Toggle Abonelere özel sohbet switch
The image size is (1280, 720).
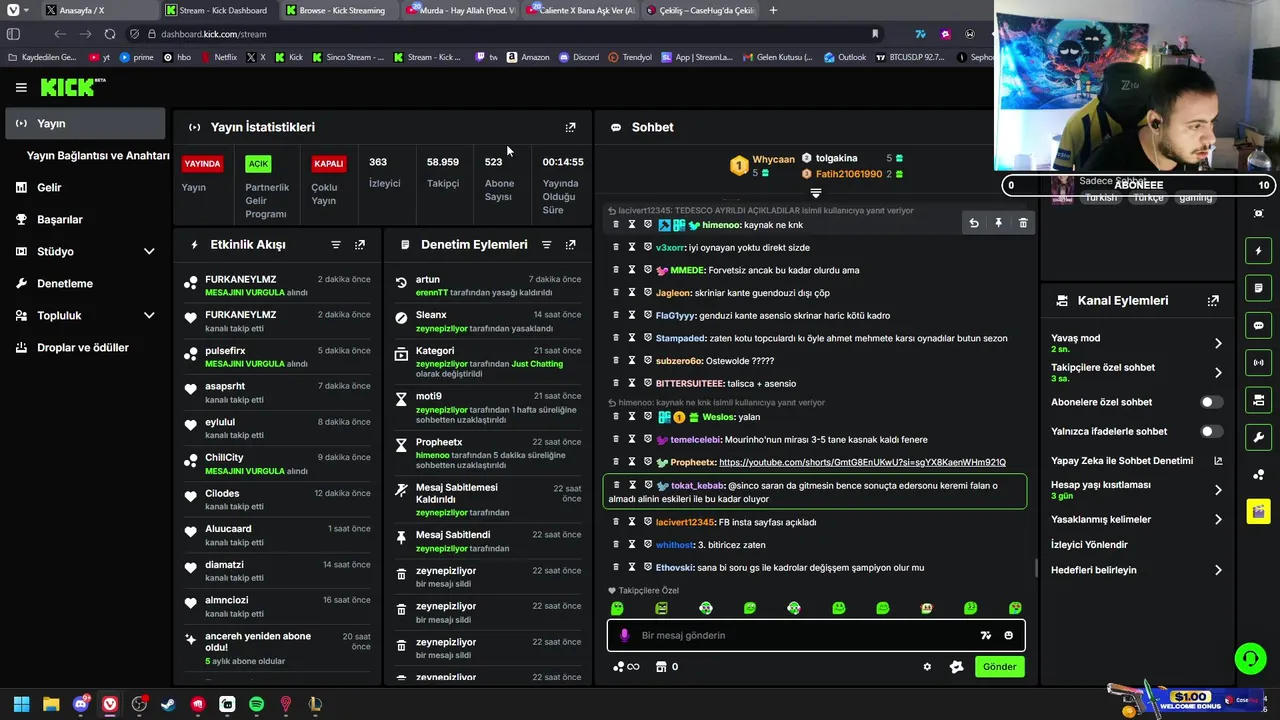click(1211, 402)
